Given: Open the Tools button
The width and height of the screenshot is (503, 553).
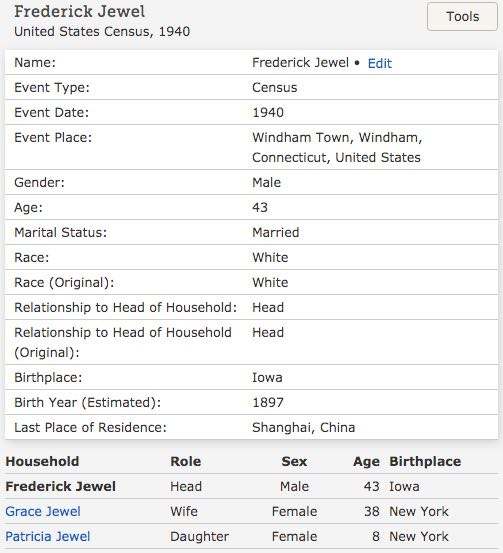Looking at the screenshot, I should click(x=462, y=17).
